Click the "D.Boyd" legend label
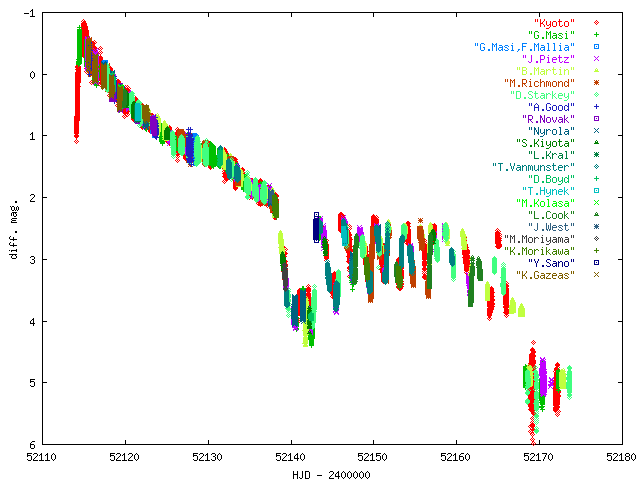This screenshot has height=480, width=640. click(551, 179)
